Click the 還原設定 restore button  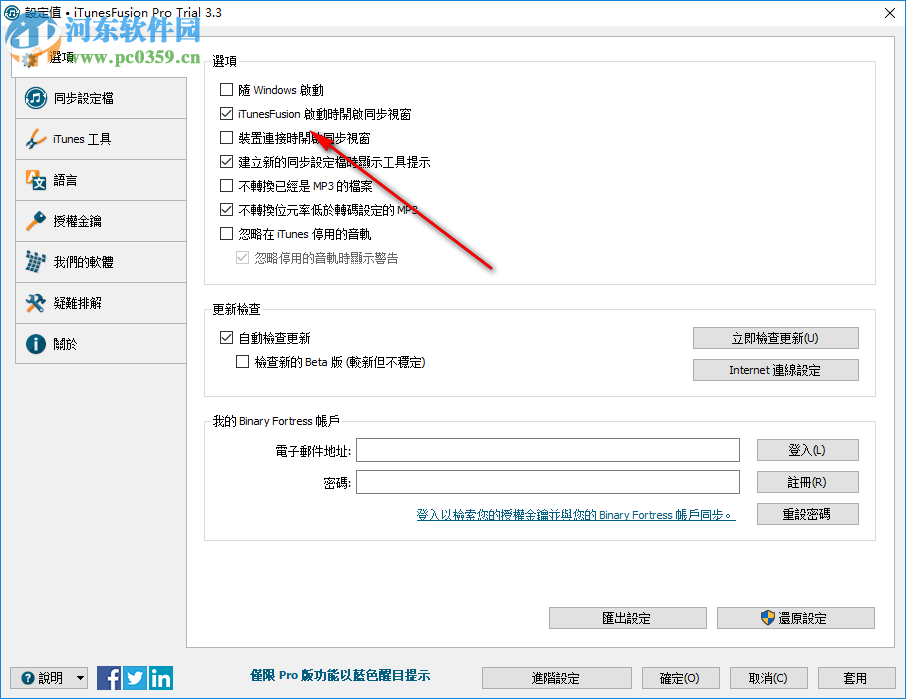[x=796, y=618]
